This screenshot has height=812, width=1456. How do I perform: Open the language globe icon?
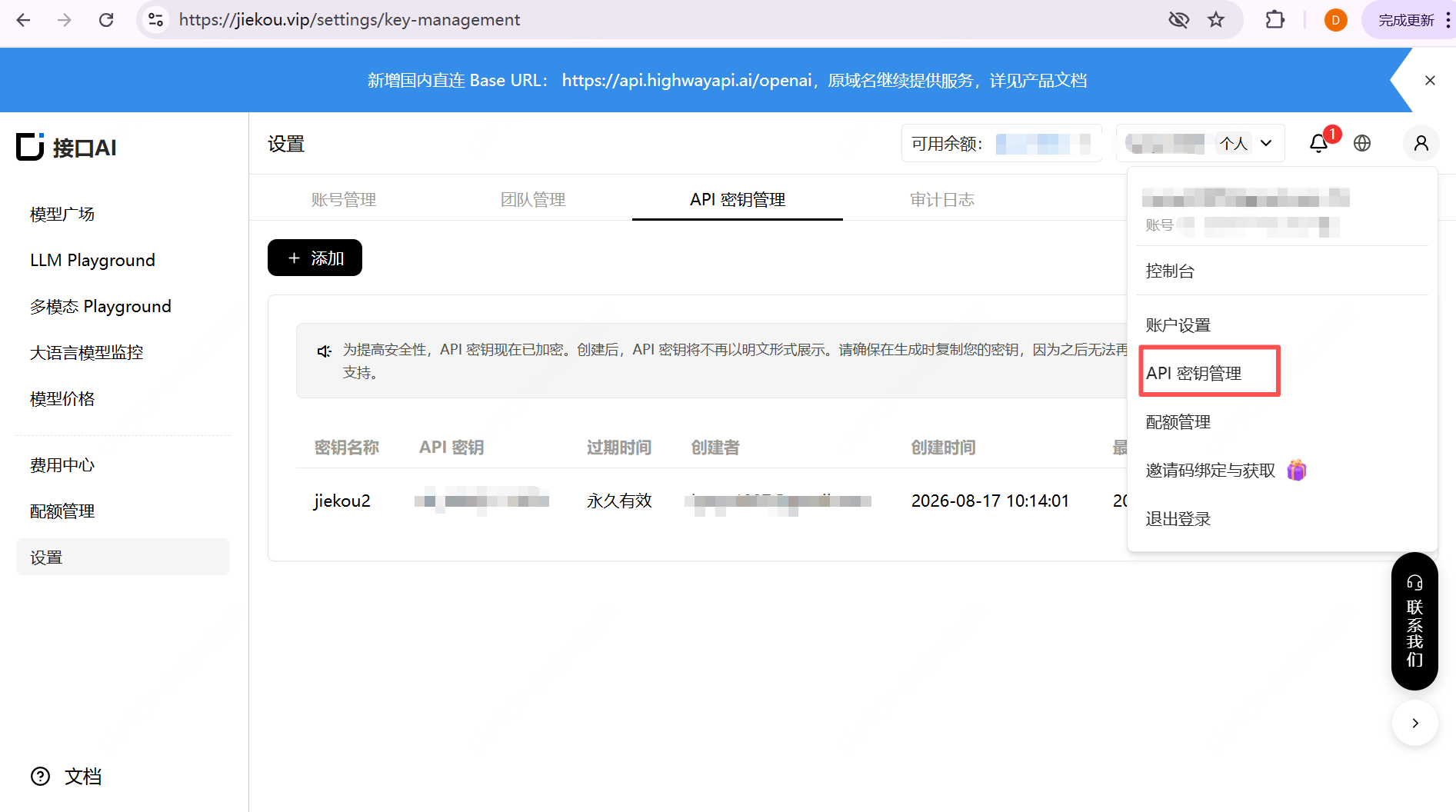click(x=1362, y=143)
